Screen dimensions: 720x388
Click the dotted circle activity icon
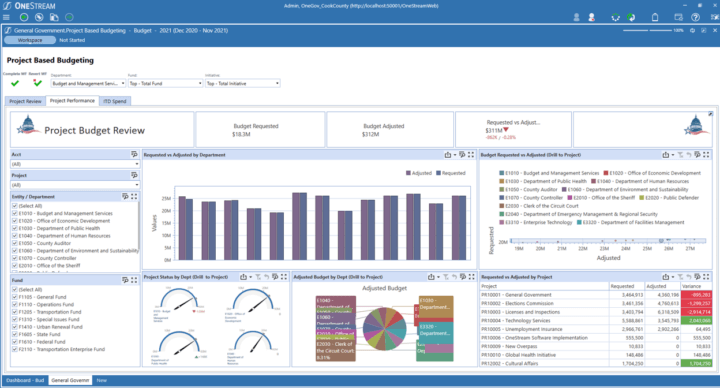click(x=616, y=17)
